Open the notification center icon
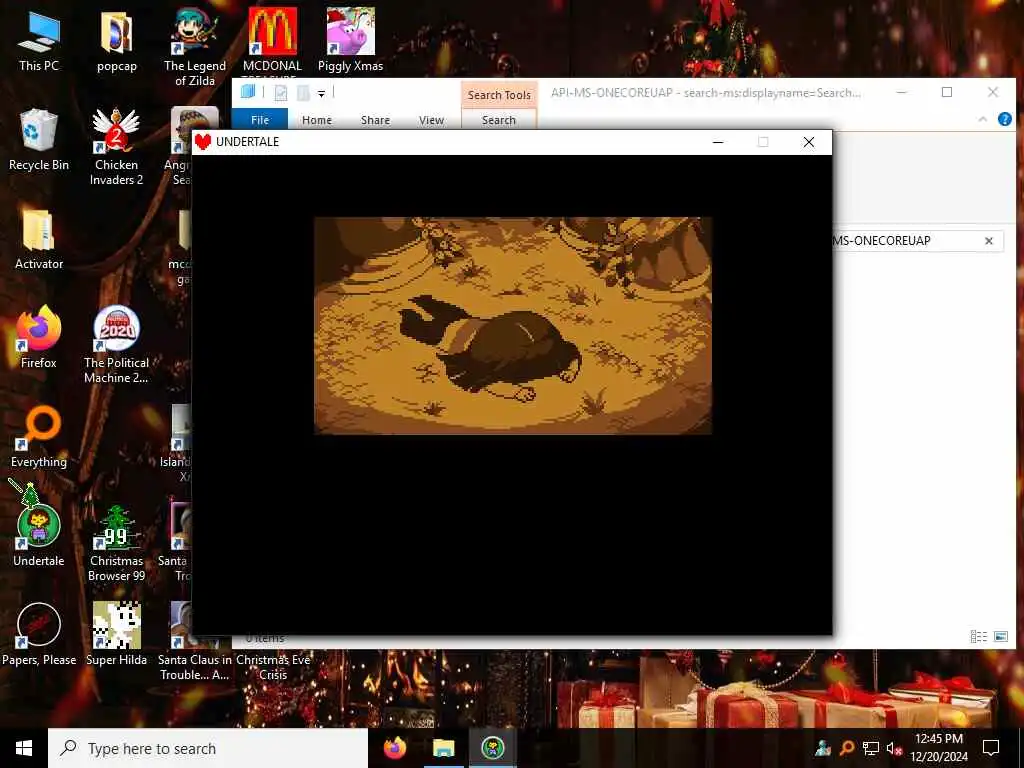This screenshot has height=768, width=1024. point(991,748)
